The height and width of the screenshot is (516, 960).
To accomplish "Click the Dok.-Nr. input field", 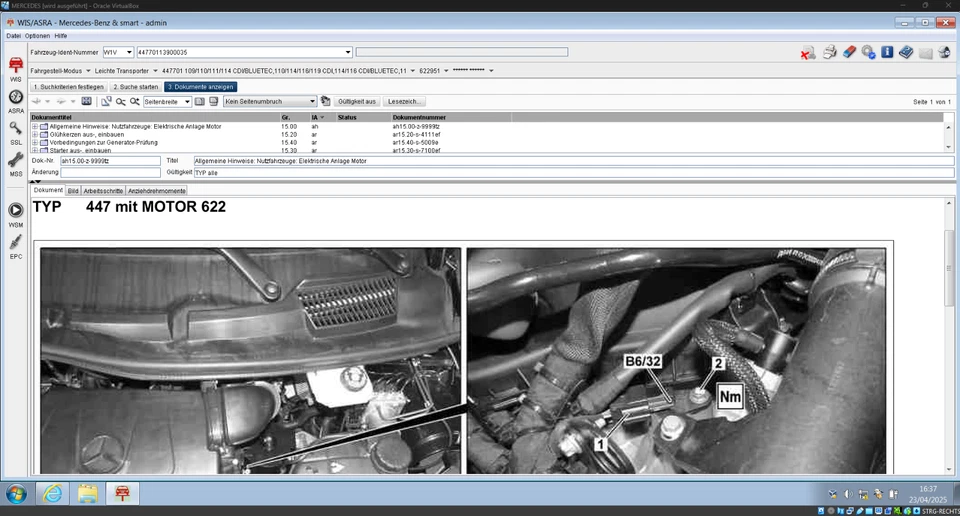I will 110,161.
